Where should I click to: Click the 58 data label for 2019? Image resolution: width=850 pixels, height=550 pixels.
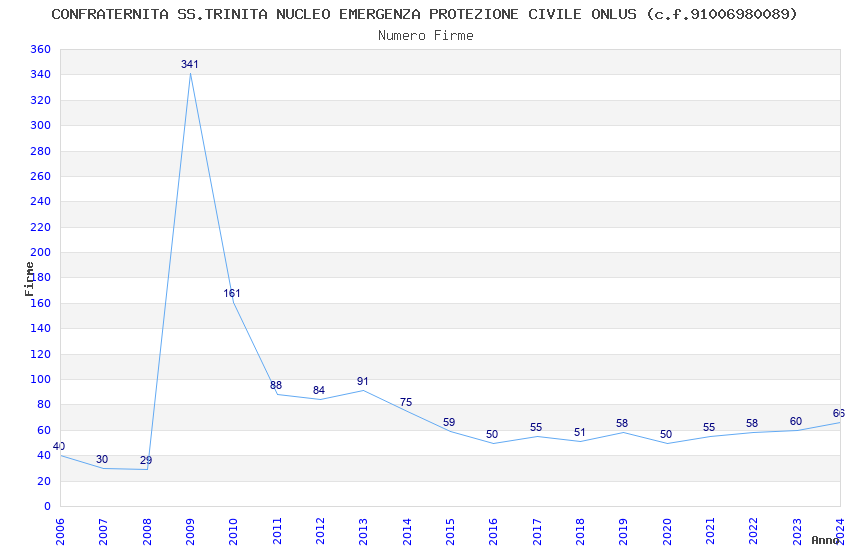[x=622, y=423]
